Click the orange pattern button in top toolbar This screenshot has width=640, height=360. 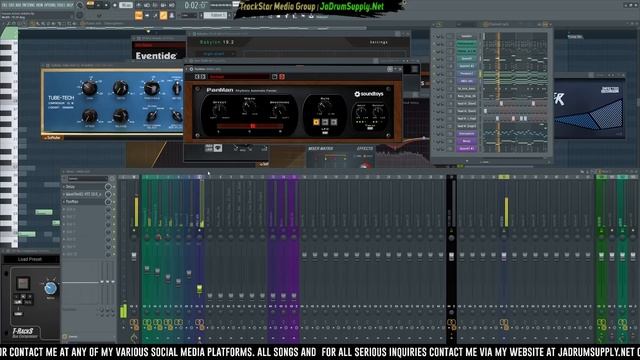click(x=139, y=15)
